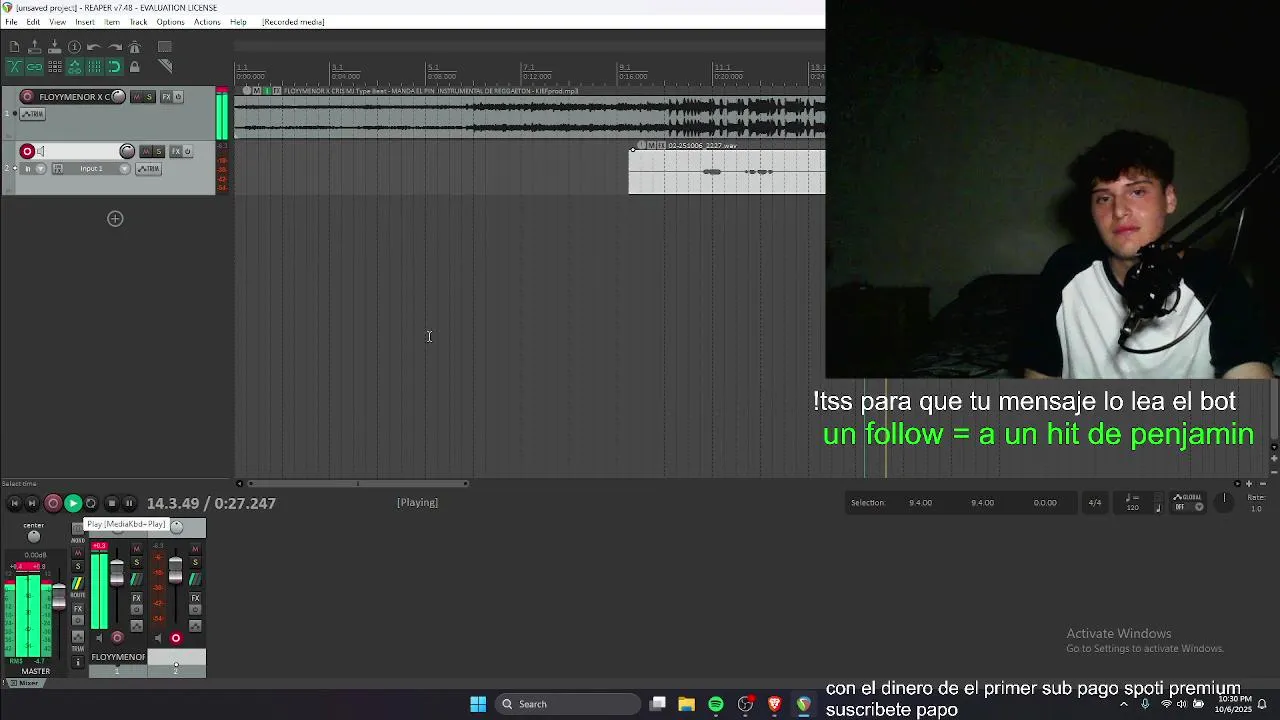Open the Insert menu
Image resolution: width=1280 pixels, height=720 pixels.
(85, 22)
